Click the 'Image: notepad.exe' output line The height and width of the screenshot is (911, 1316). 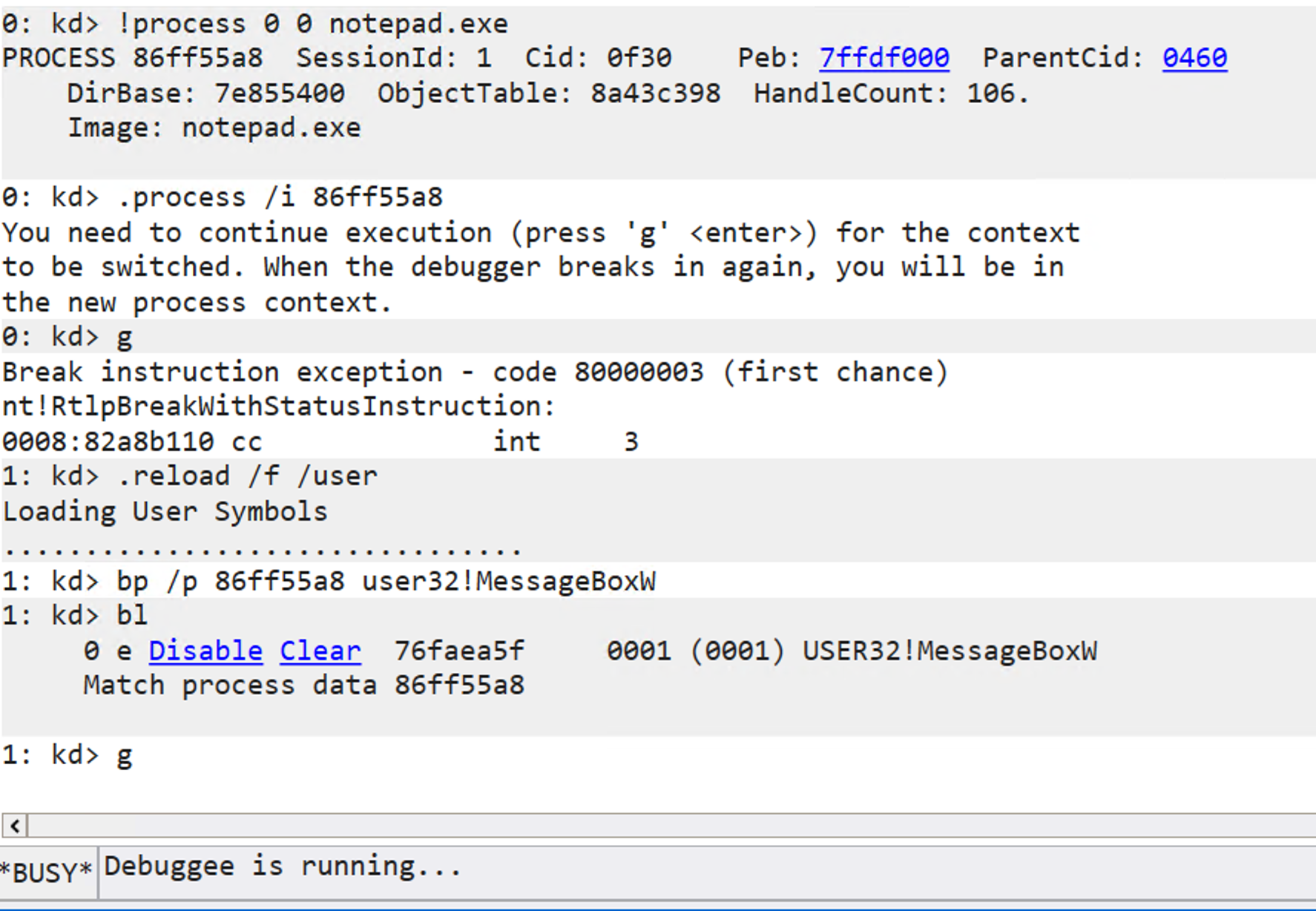tap(214, 128)
